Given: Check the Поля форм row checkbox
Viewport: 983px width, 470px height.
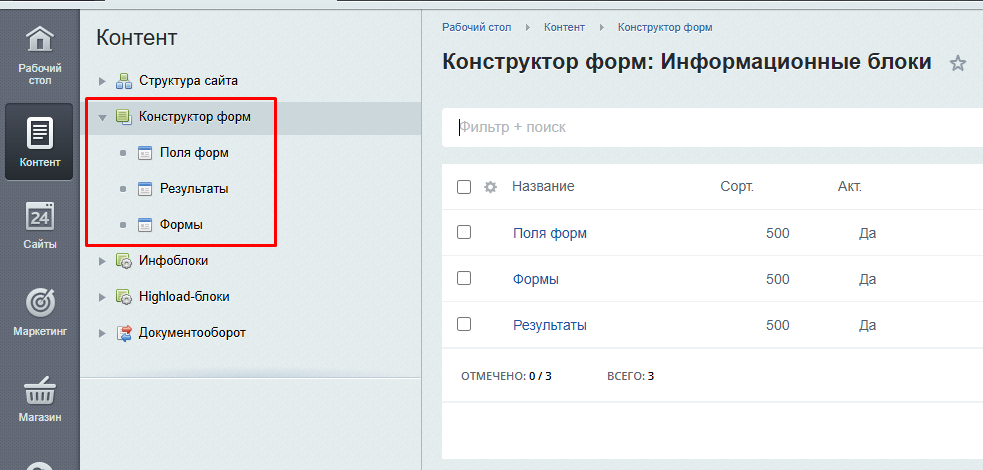Looking at the screenshot, I should [x=464, y=232].
